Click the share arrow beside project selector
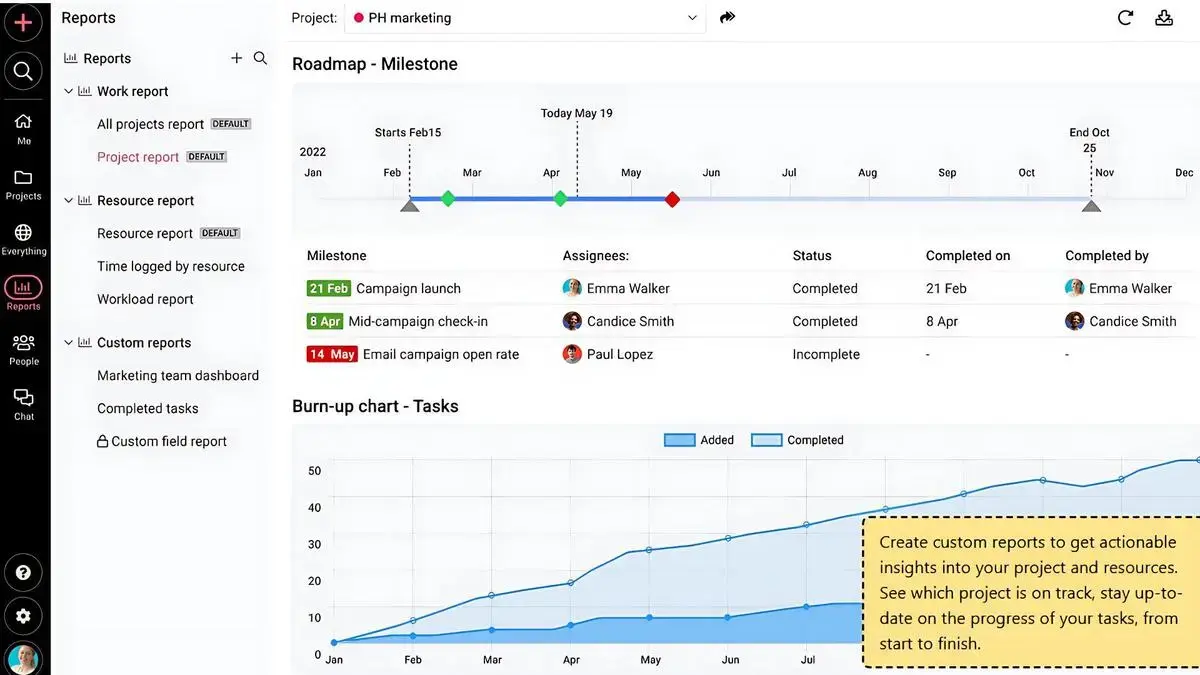Image resolution: width=1200 pixels, height=675 pixels. 728,18
